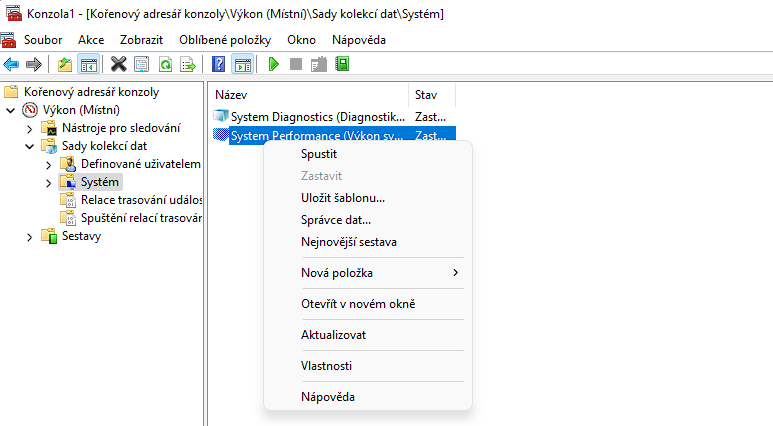The width and height of the screenshot is (773, 426).
Task: Click the blue Back arrow in toolbar
Action: pos(11,64)
